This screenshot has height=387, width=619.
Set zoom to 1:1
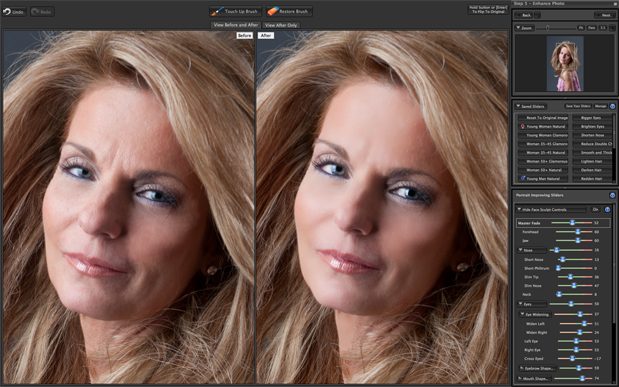(603, 28)
